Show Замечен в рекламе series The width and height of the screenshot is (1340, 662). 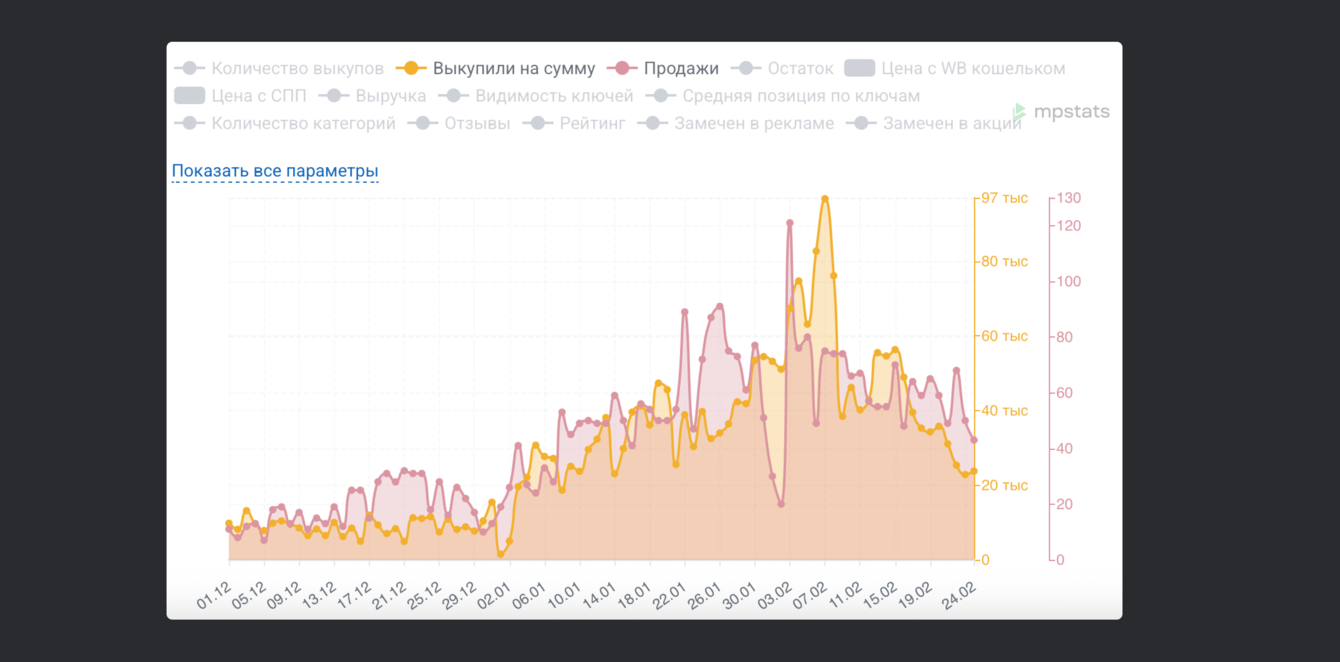coord(735,123)
